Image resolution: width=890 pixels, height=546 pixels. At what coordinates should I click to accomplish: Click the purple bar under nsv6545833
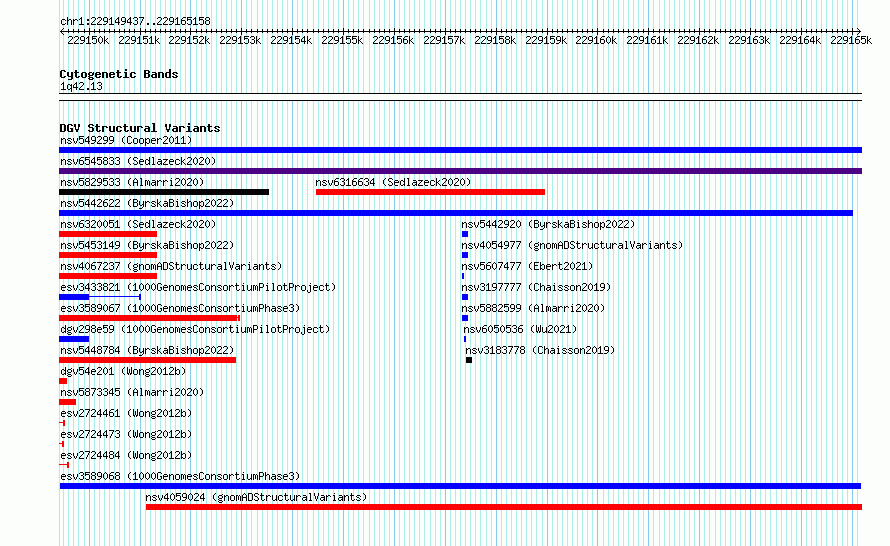(x=460, y=171)
